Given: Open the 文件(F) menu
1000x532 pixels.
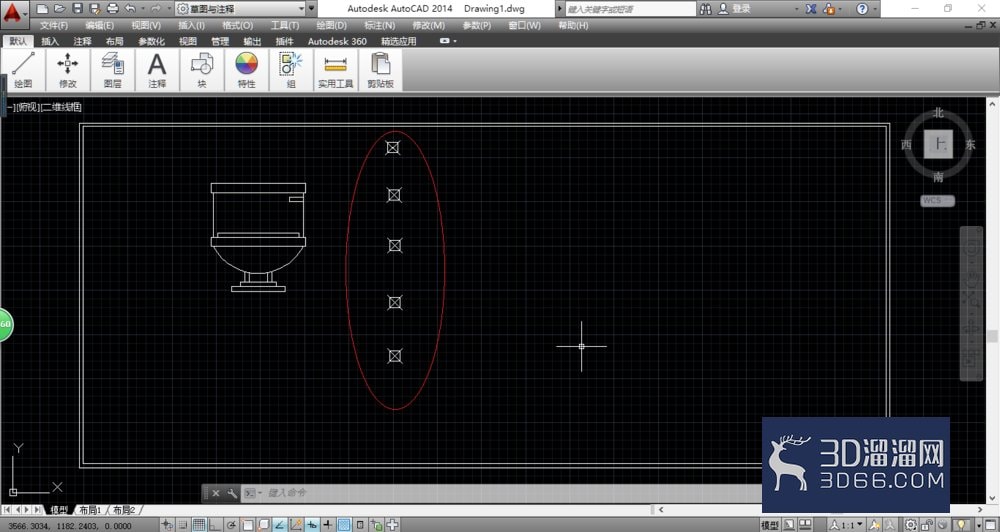Looking at the screenshot, I should point(54,26).
